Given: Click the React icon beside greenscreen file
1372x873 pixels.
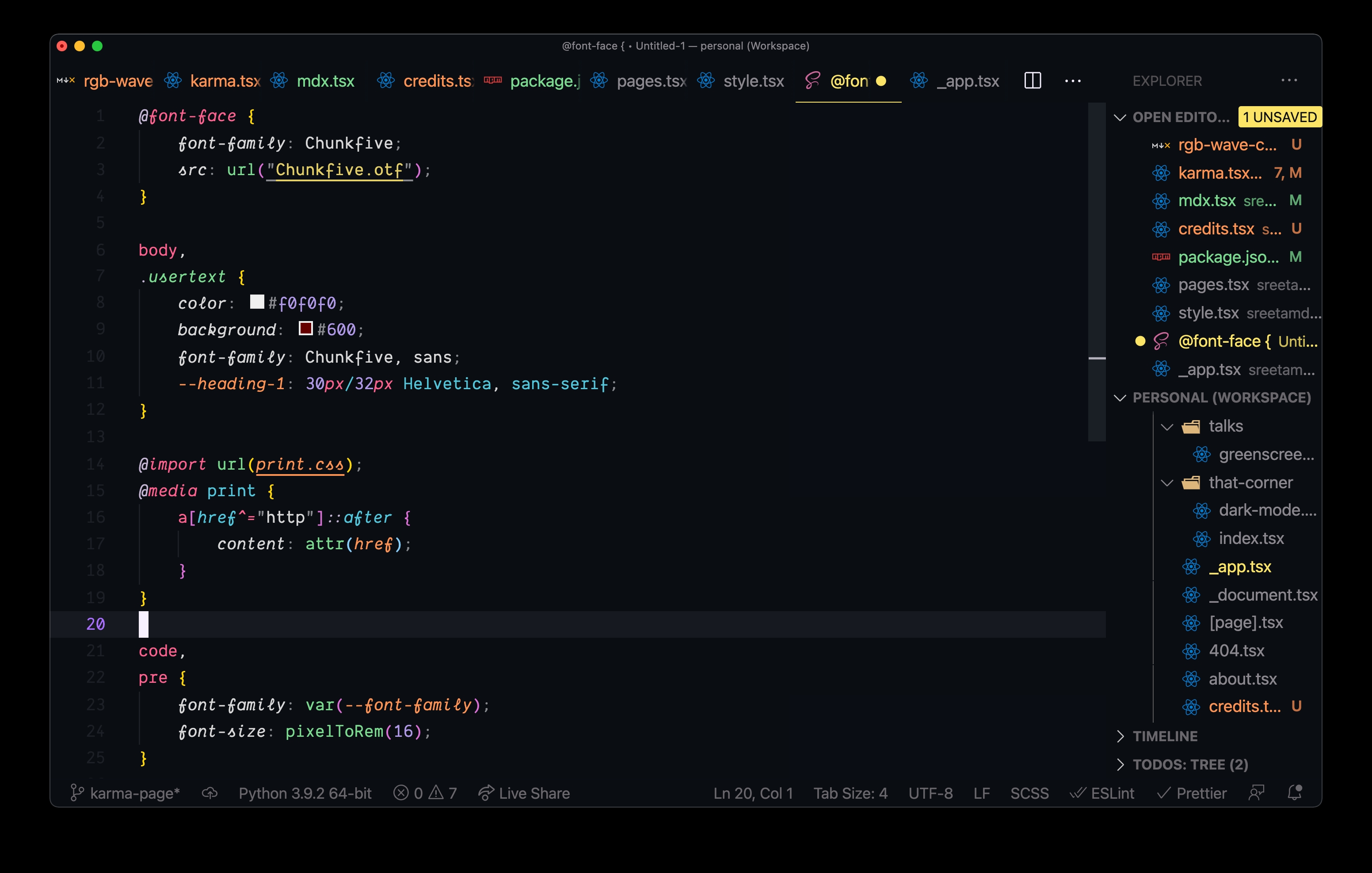Looking at the screenshot, I should click(x=1201, y=455).
